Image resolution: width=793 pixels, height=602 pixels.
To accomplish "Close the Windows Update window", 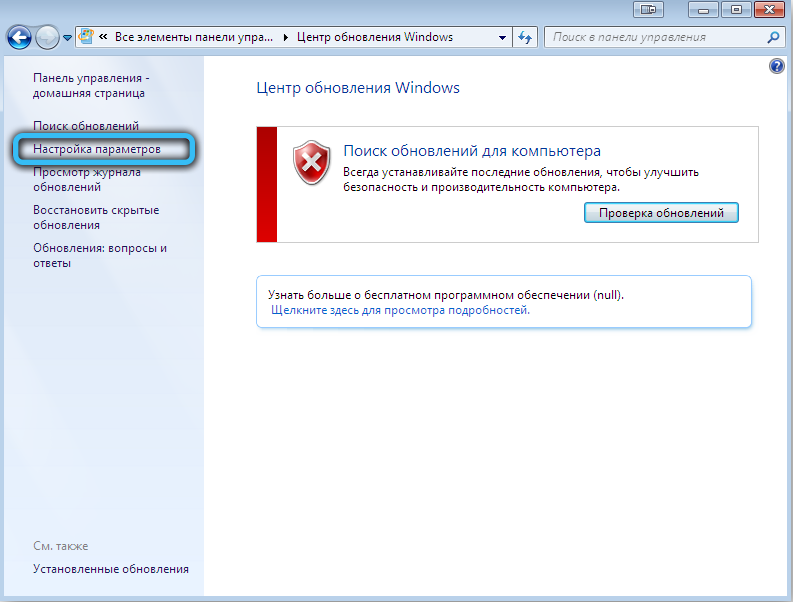I will [x=769, y=10].
